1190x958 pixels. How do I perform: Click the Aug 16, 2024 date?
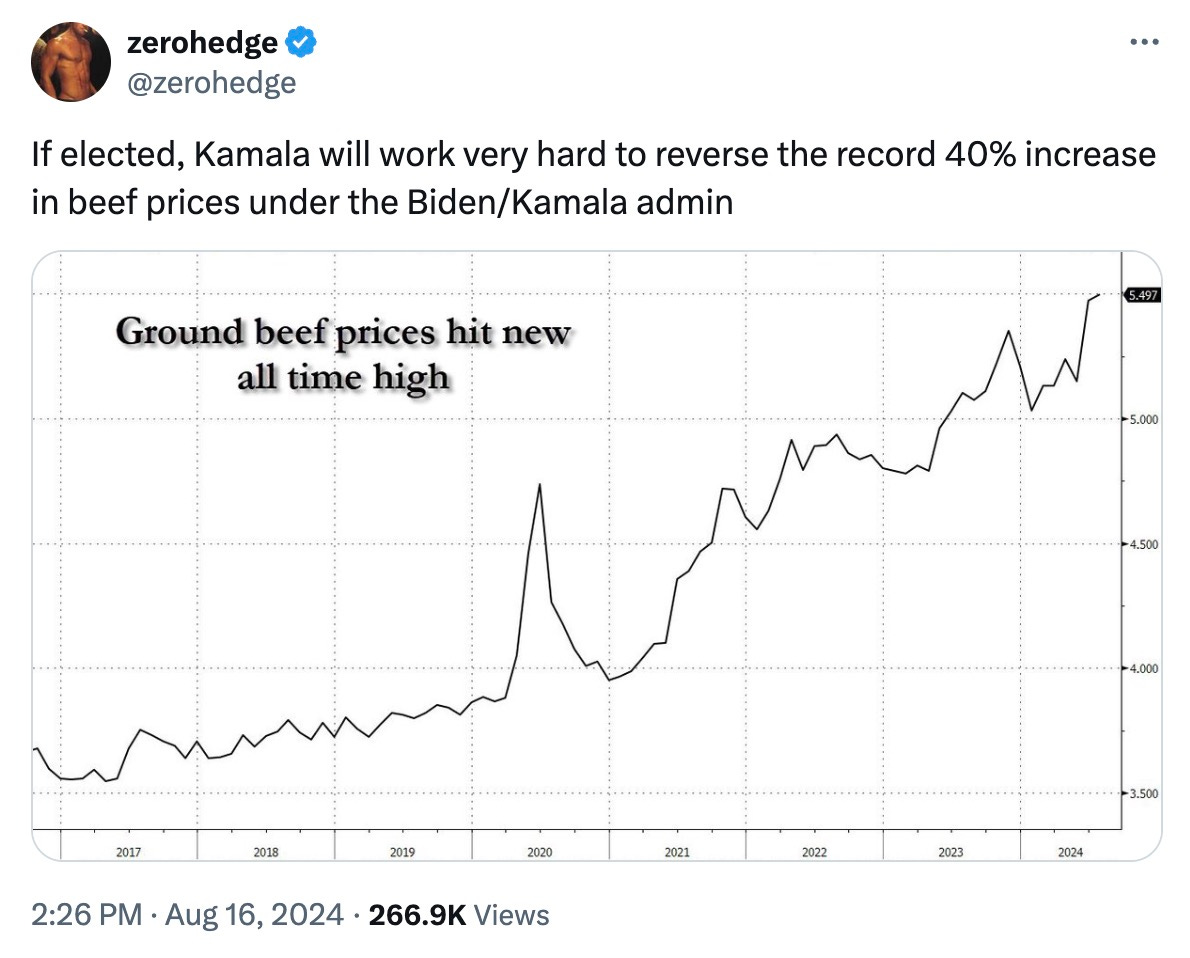click(254, 915)
